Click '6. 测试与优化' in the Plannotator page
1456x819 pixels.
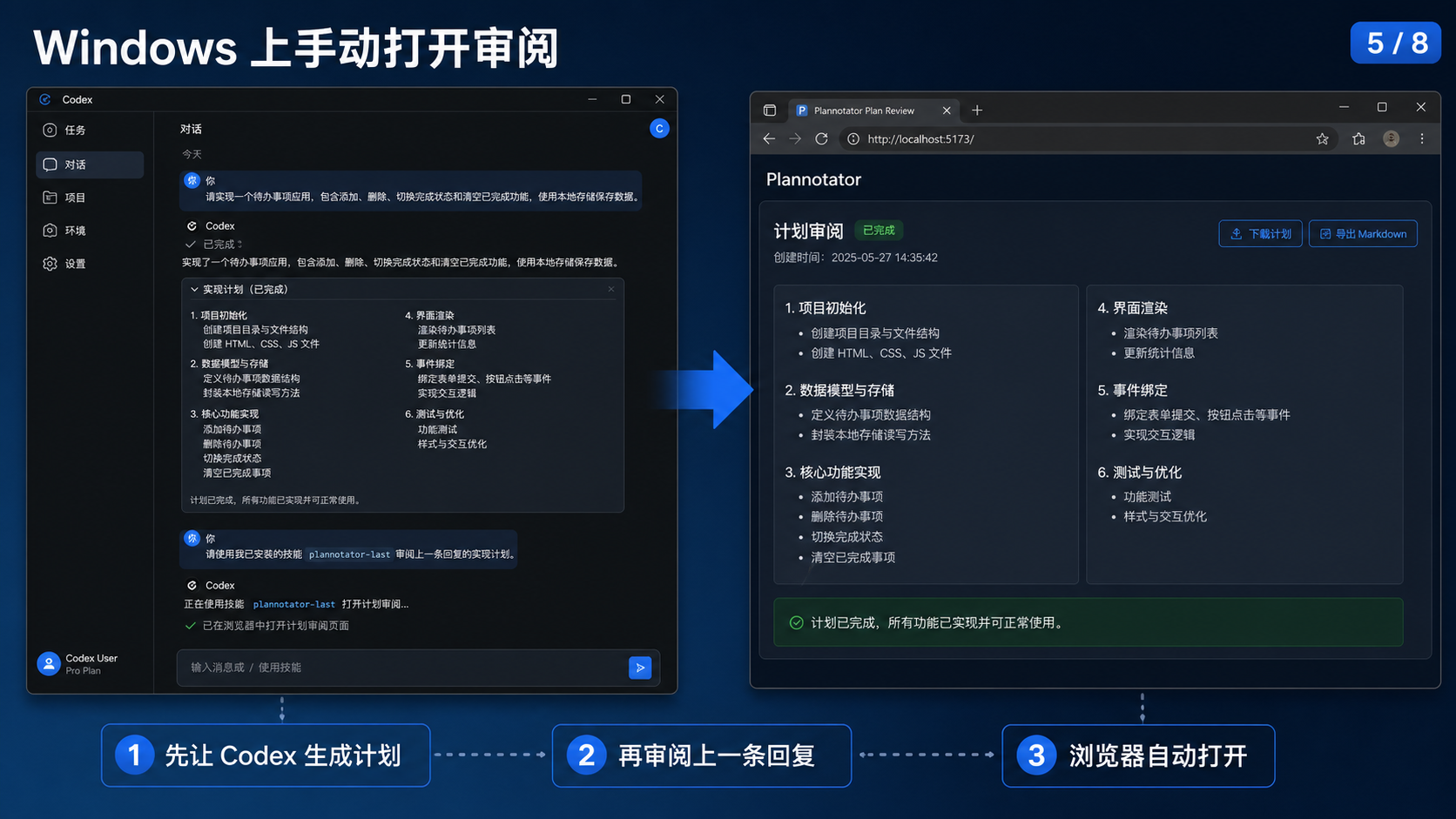click(x=1140, y=473)
